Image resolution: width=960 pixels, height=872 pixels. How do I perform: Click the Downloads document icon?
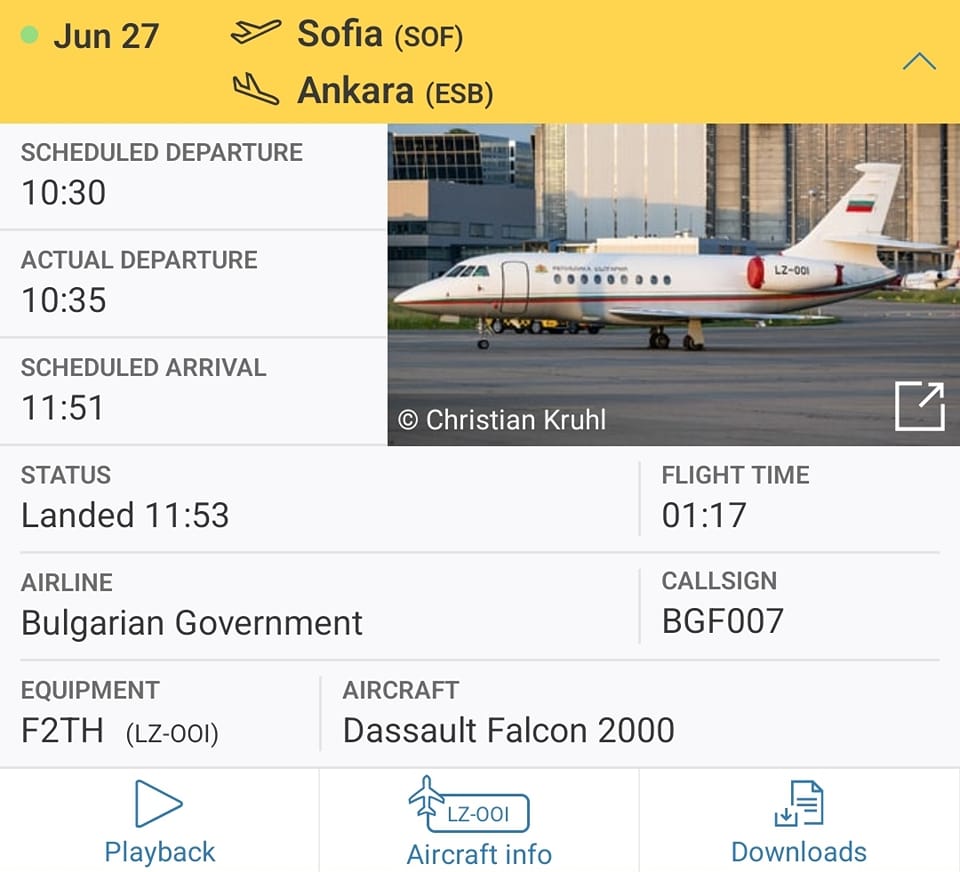[x=799, y=805]
